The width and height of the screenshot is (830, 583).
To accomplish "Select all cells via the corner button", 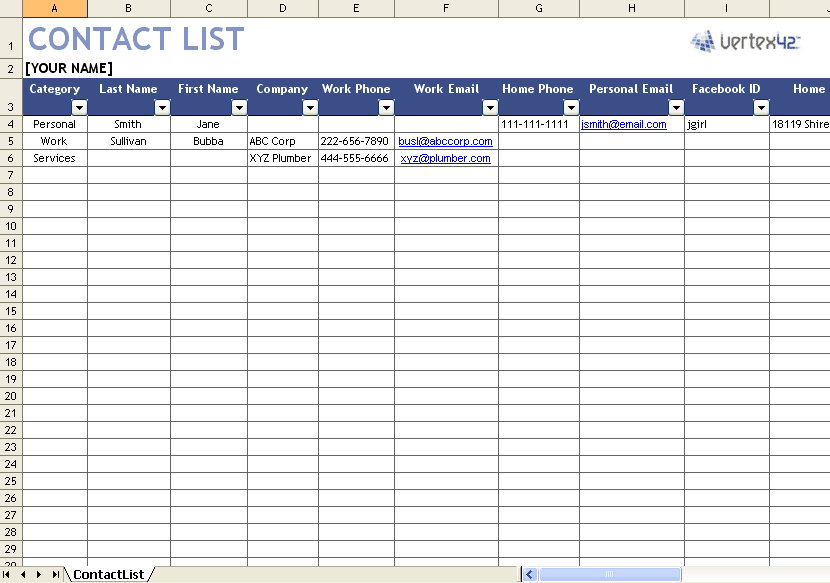I will point(13,8).
